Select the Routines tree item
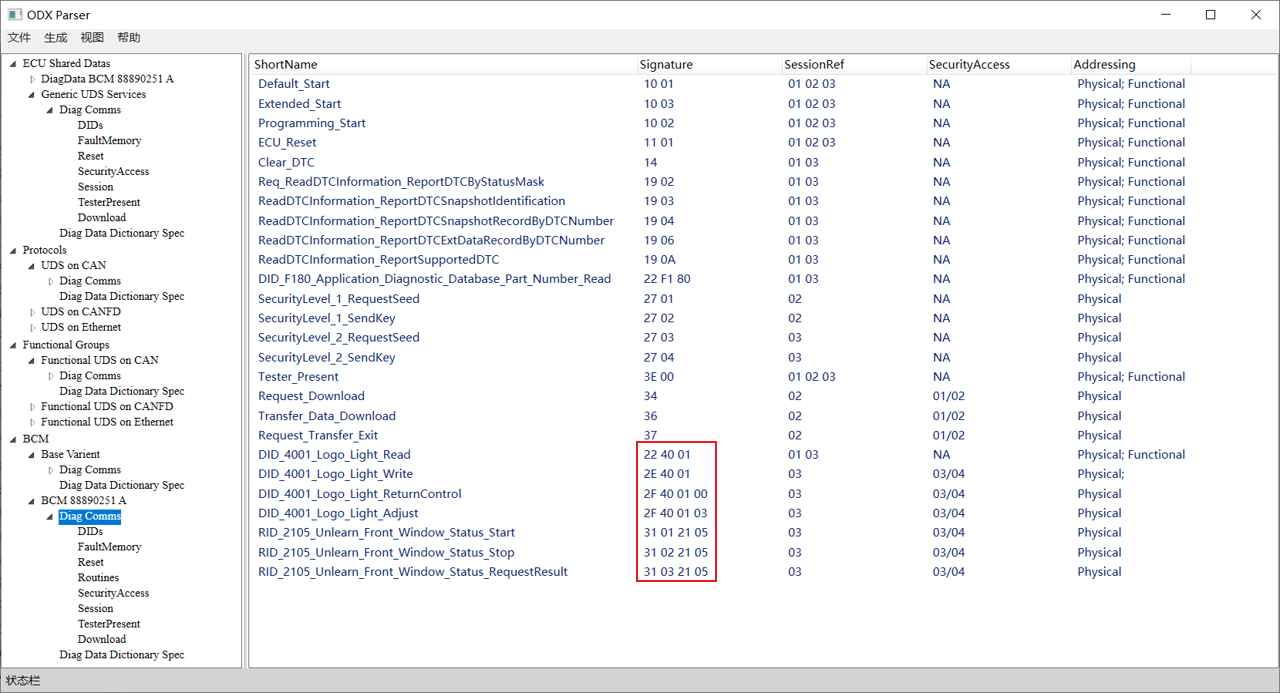 [x=98, y=578]
